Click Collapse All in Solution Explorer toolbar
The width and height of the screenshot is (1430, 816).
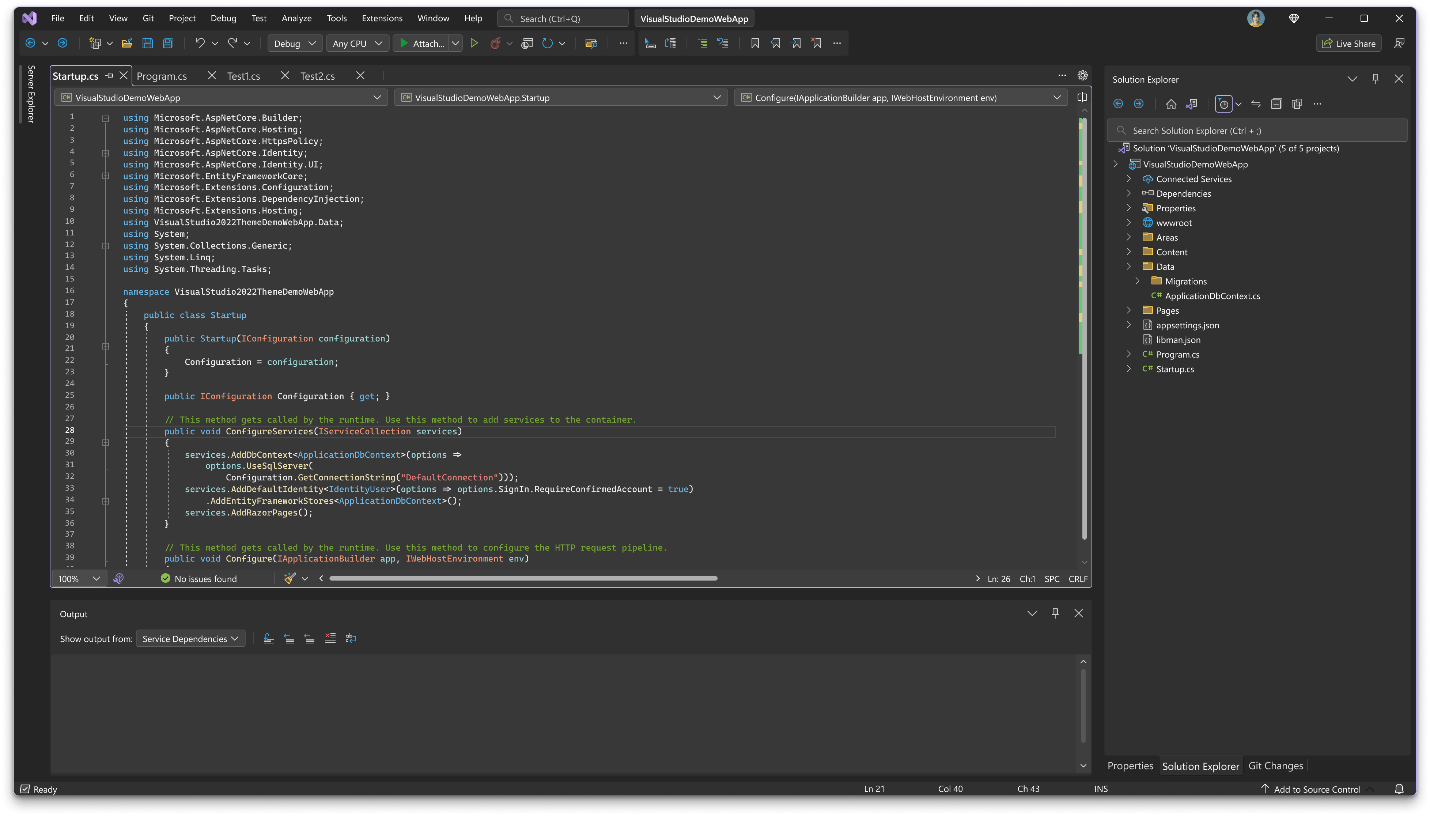(1276, 104)
